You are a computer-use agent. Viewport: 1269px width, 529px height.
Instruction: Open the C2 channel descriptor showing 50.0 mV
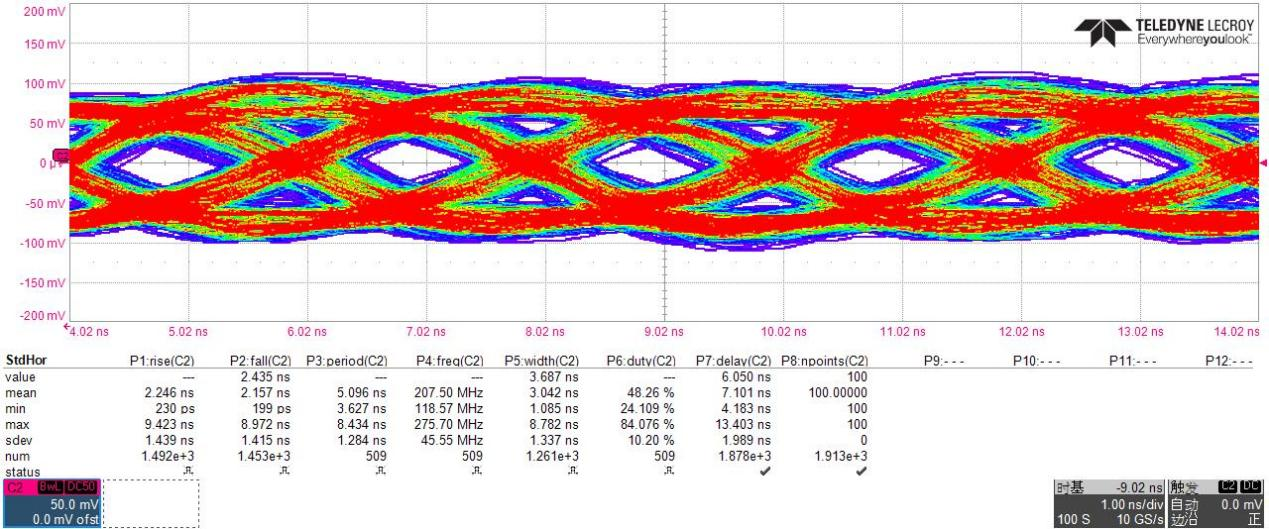[50, 510]
